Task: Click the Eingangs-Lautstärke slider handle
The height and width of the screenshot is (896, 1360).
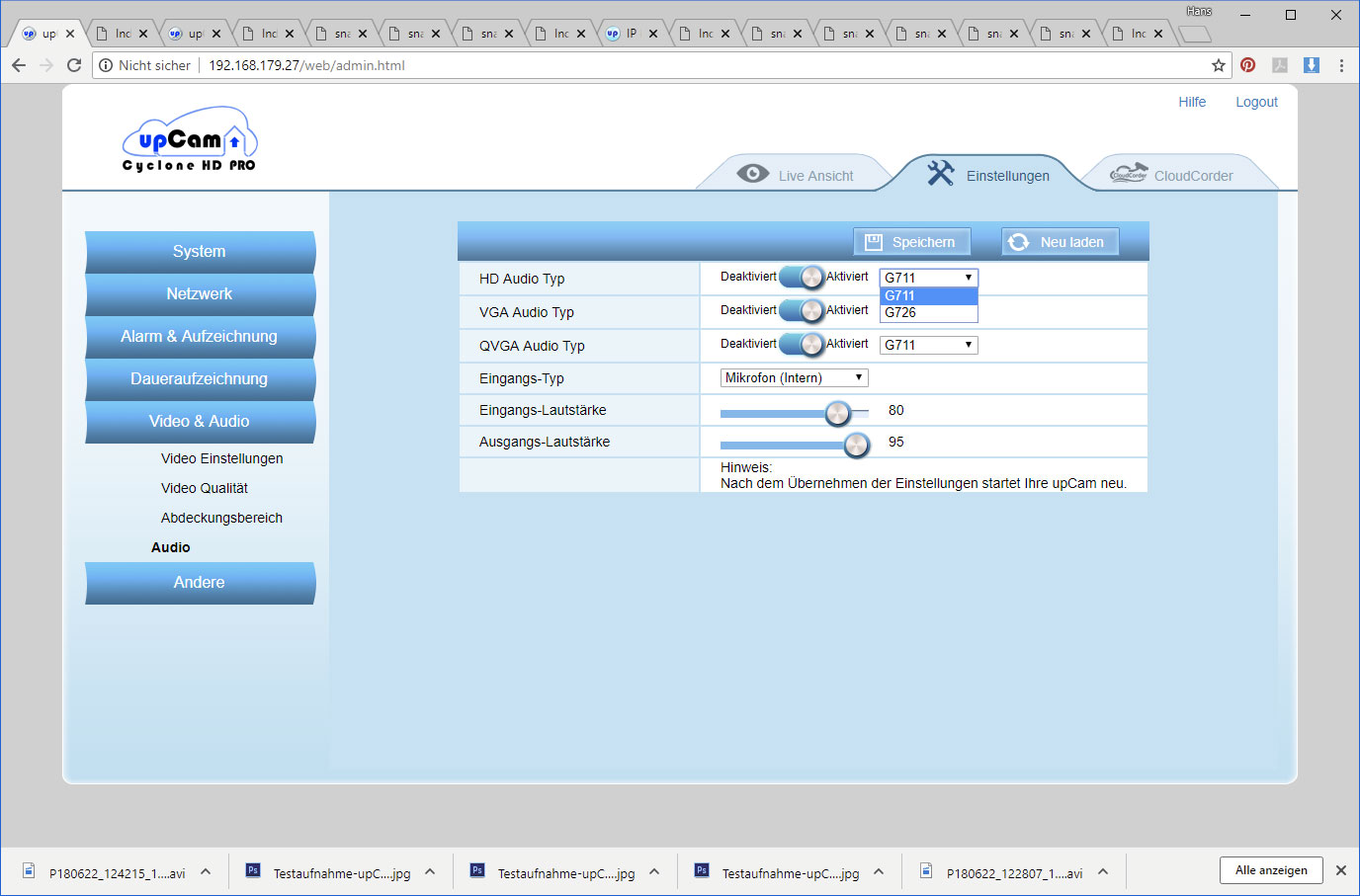Action: (x=837, y=413)
